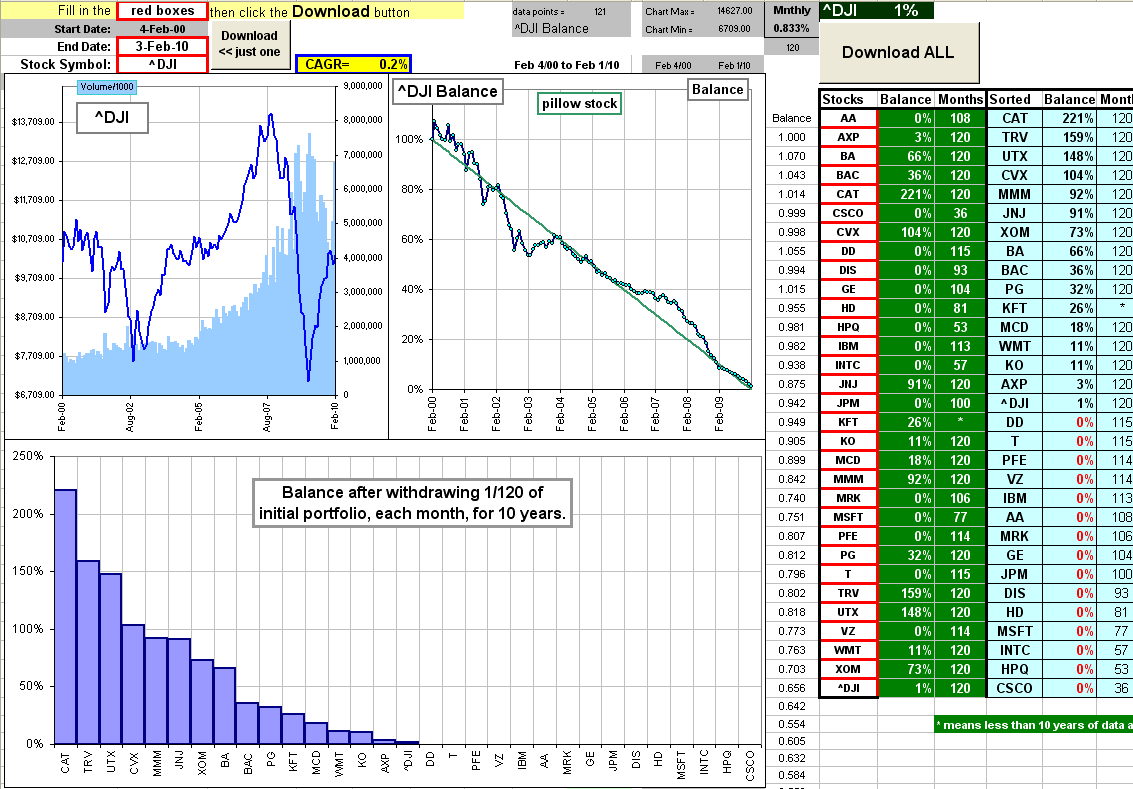The height and width of the screenshot is (789, 1133).
Task: Click the TRV bar in bar chart
Action: [88, 652]
